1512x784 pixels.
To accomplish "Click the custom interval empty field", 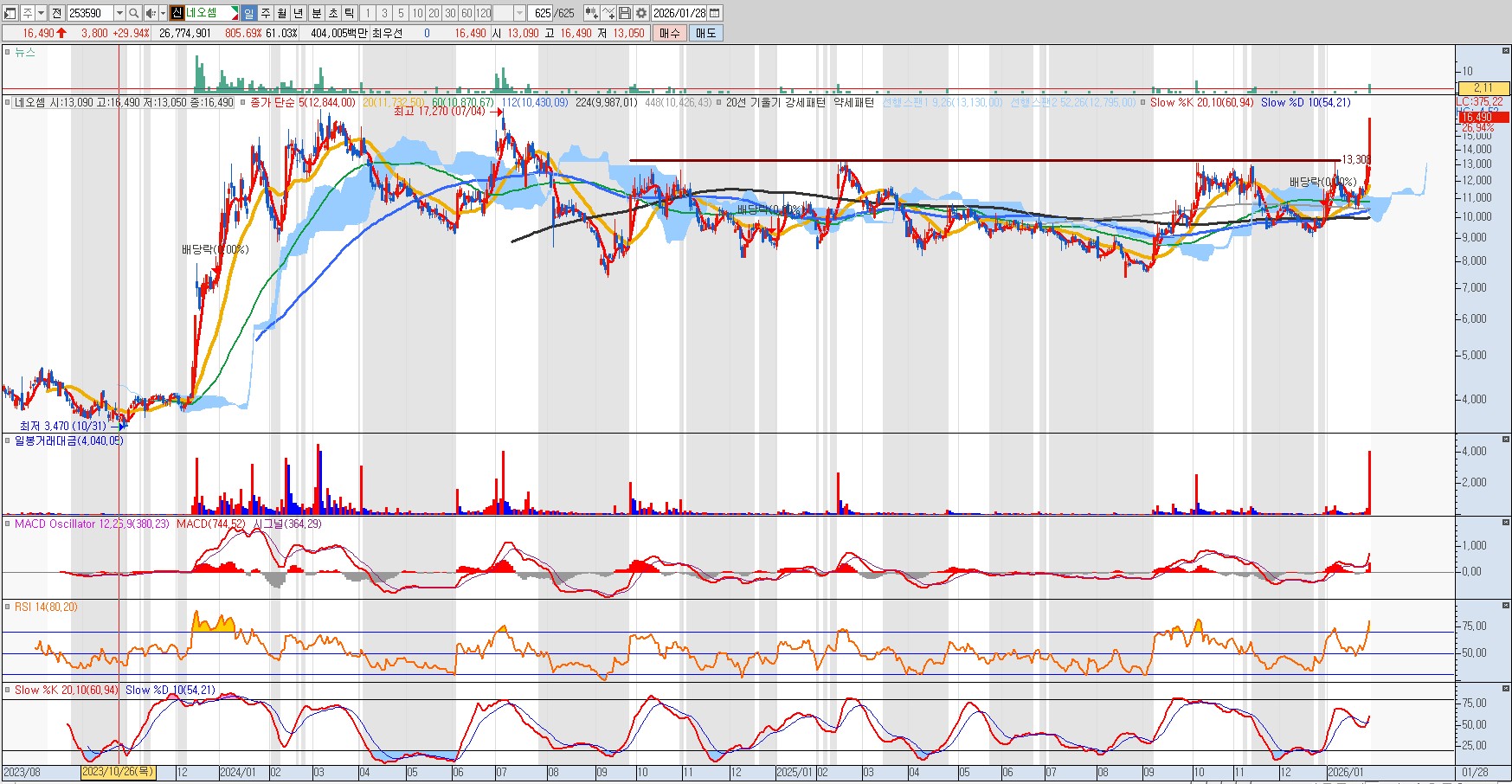I will [503, 13].
